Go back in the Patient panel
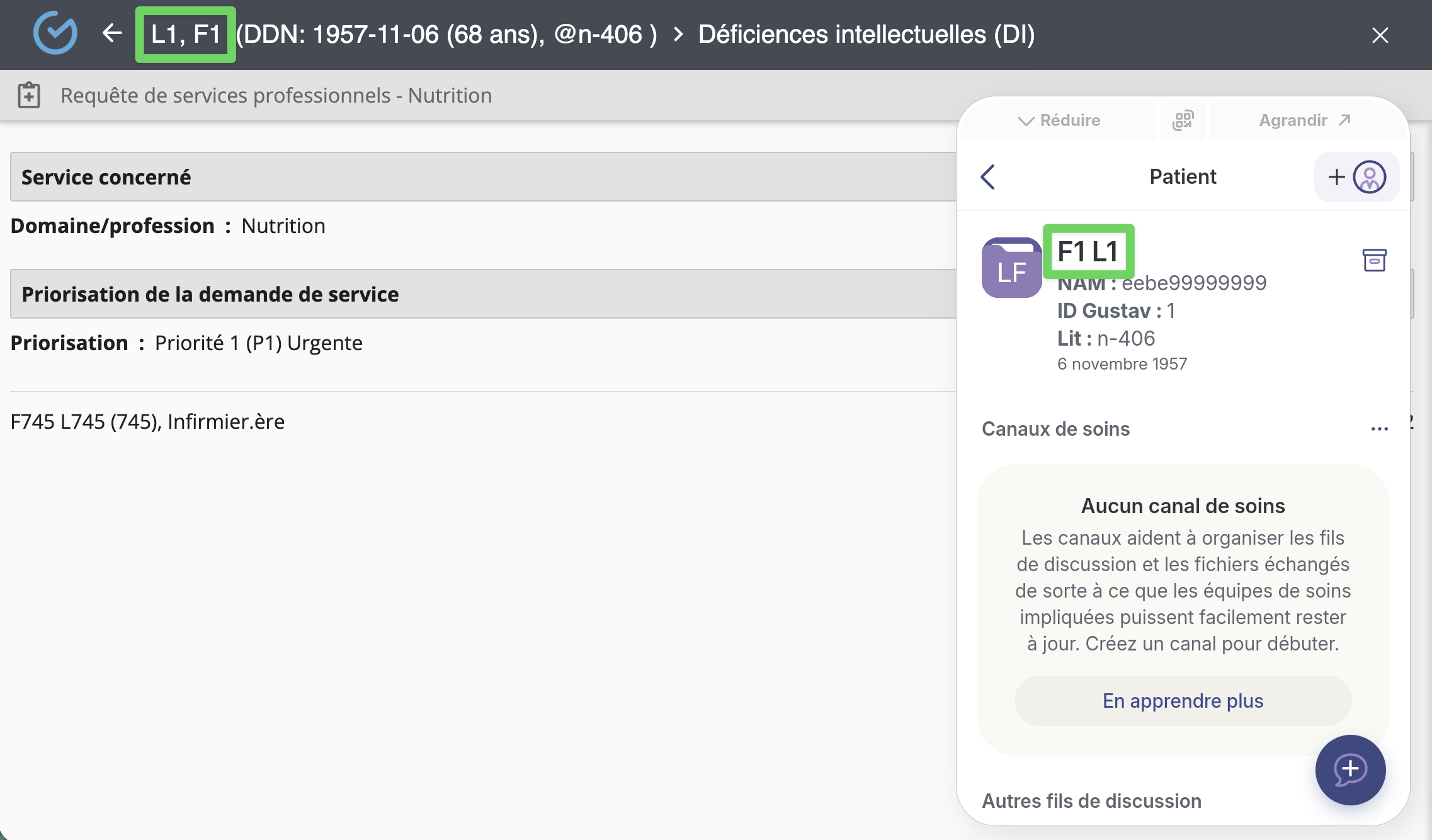The height and width of the screenshot is (840, 1432). (x=988, y=177)
